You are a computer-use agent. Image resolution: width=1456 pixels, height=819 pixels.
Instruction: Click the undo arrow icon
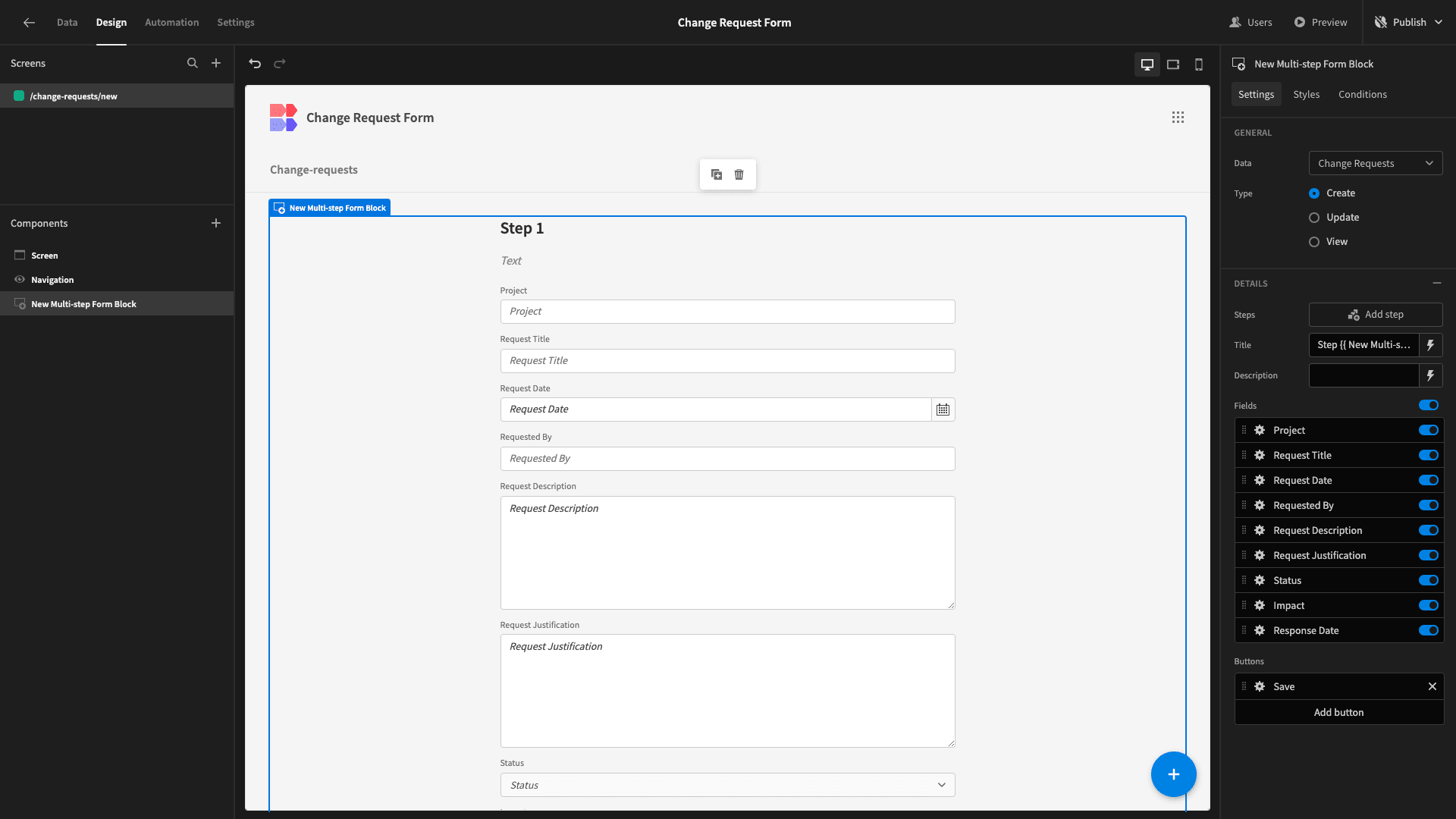(256, 63)
